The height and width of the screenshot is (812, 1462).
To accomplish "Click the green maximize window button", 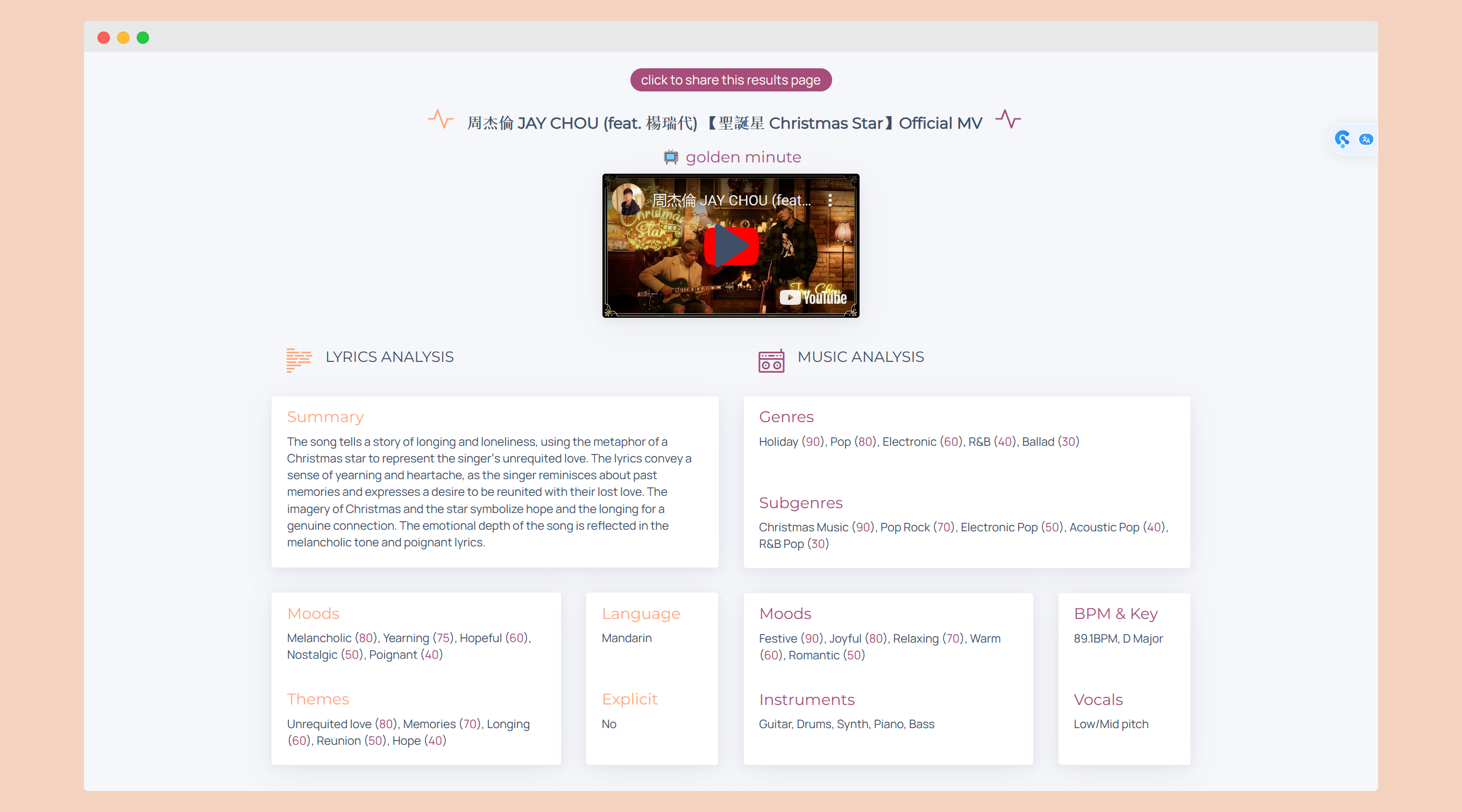I will (143, 38).
